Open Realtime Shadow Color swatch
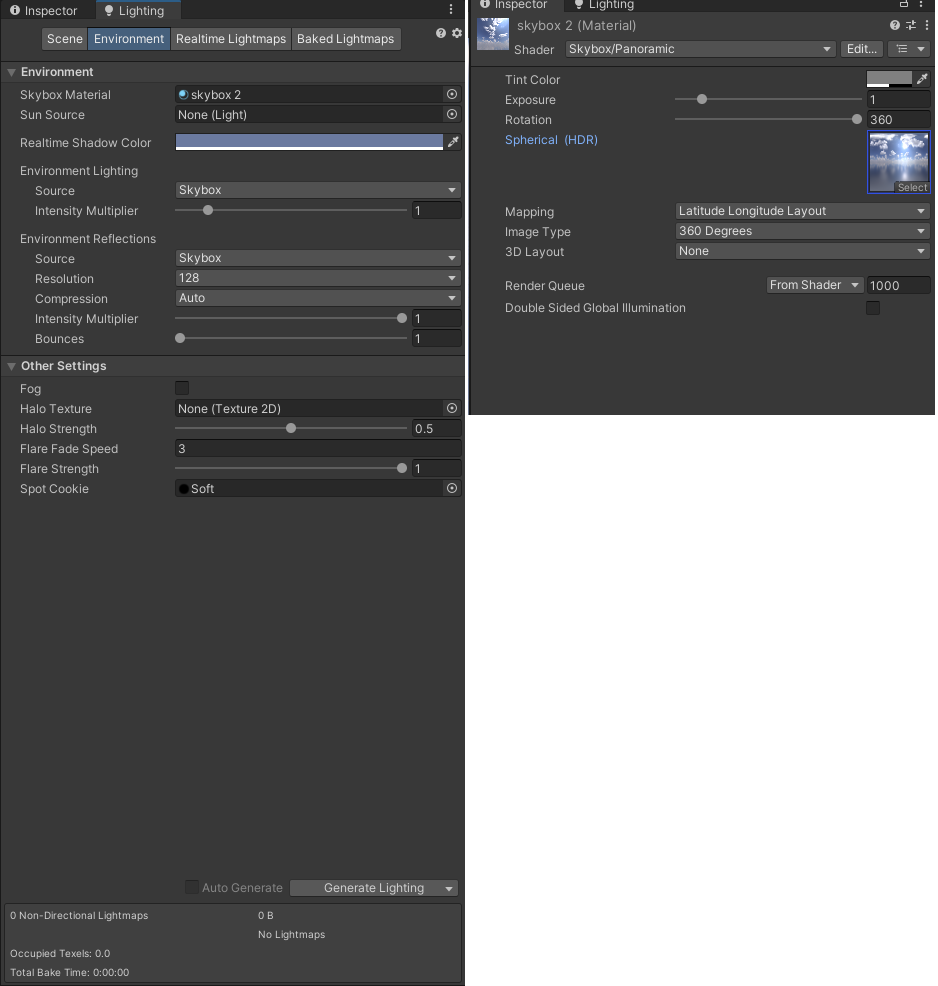 pyautogui.click(x=309, y=142)
